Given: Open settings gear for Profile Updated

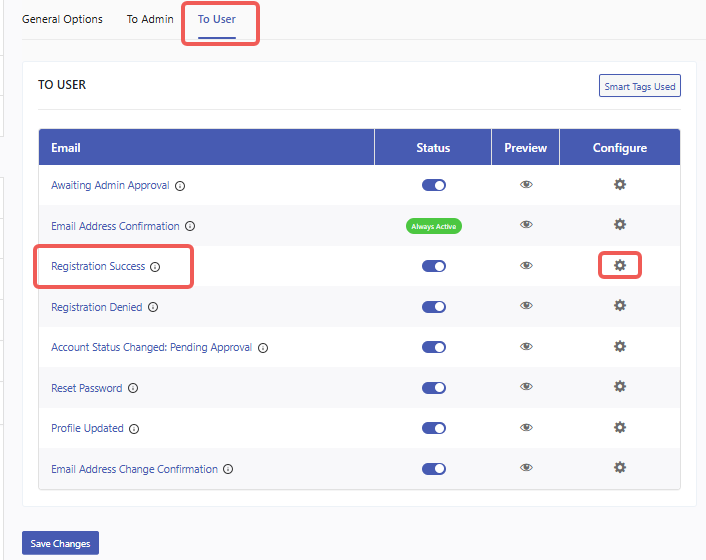Looking at the screenshot, I should pyautogui.click(x=620, y=427).
